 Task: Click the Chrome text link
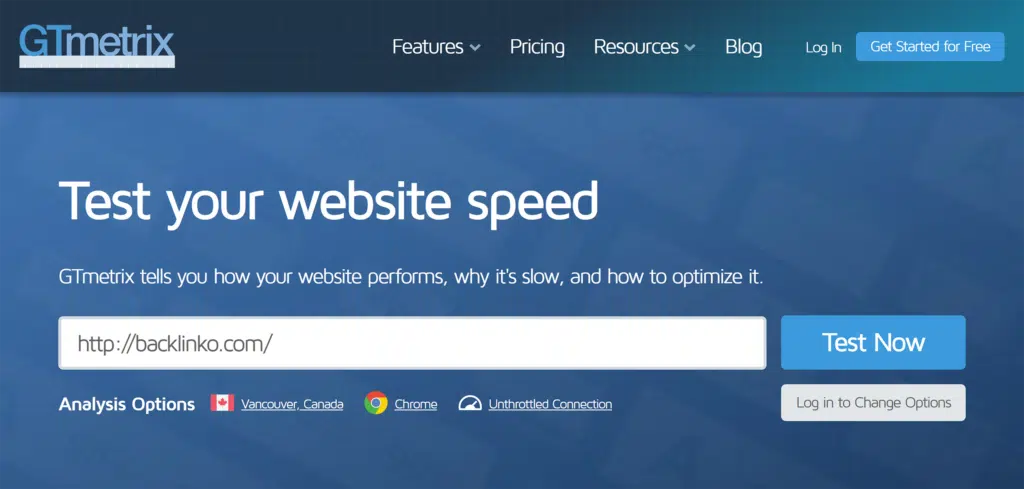(416, 404)
